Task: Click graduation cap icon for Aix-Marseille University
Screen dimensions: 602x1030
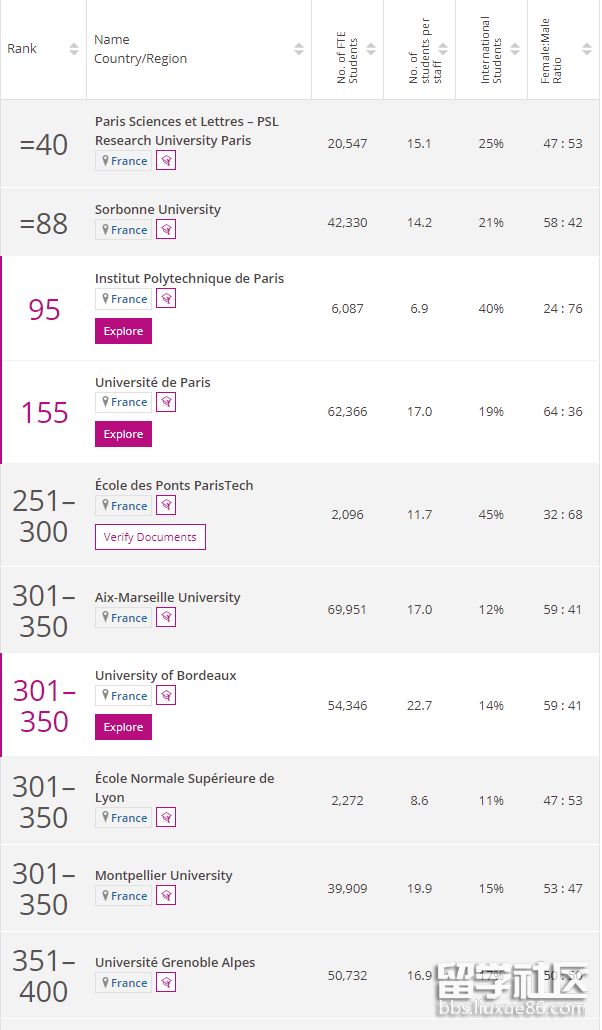Action: pos(166,618)
